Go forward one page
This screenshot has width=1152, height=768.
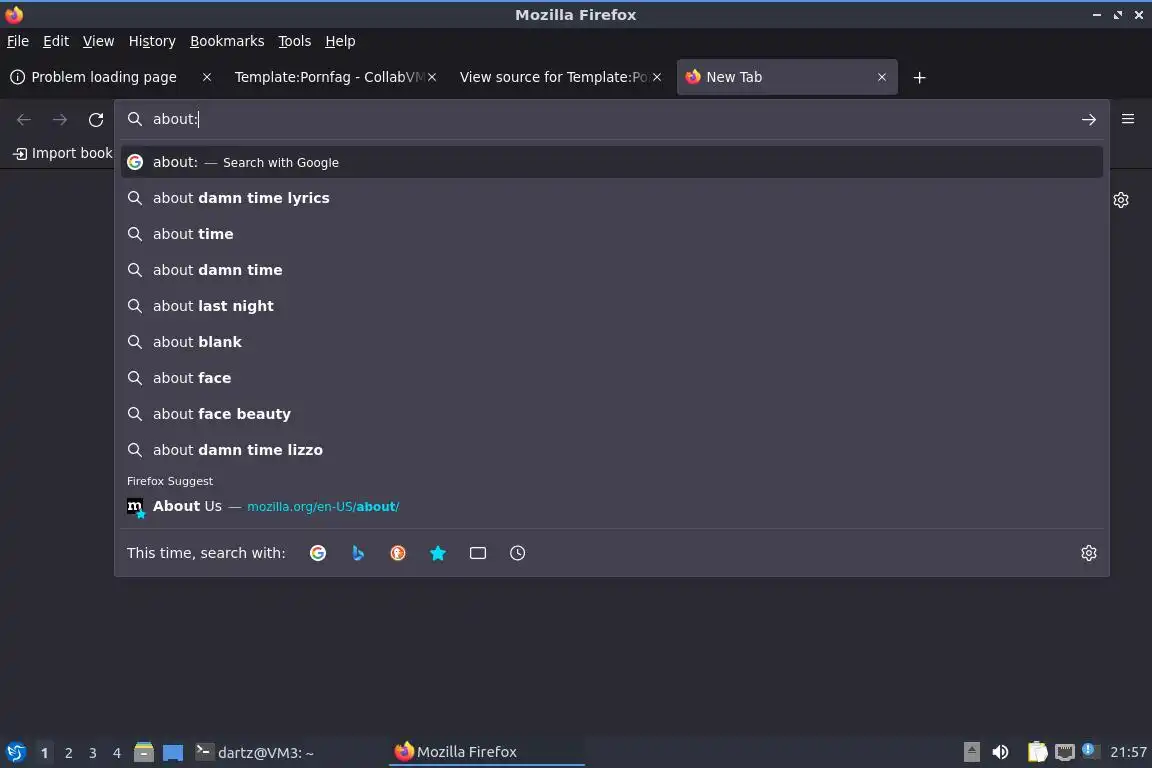tap(60, 120)
